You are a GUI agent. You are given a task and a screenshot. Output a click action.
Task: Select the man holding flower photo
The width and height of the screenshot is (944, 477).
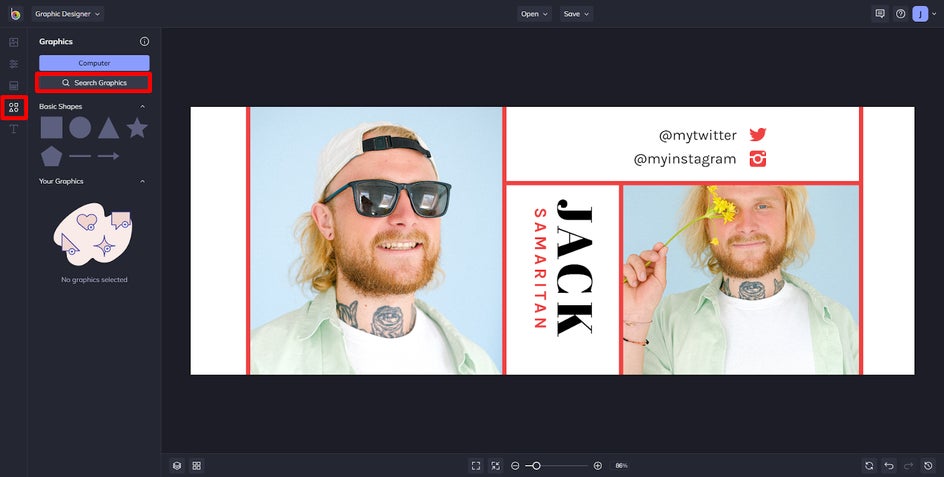point(741,280)
